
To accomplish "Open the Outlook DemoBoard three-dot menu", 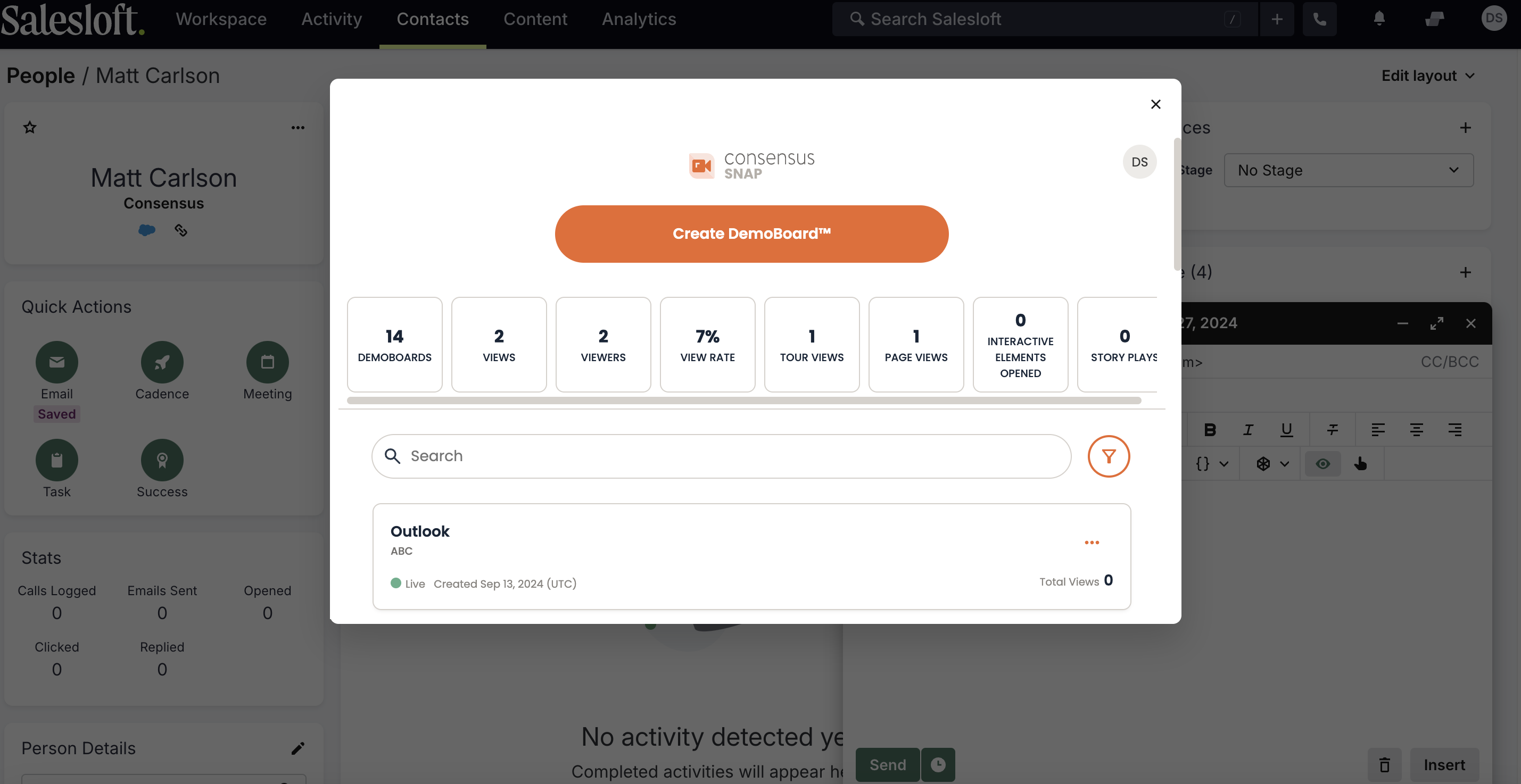I will pyautogui.click(x=1091, y=542).
